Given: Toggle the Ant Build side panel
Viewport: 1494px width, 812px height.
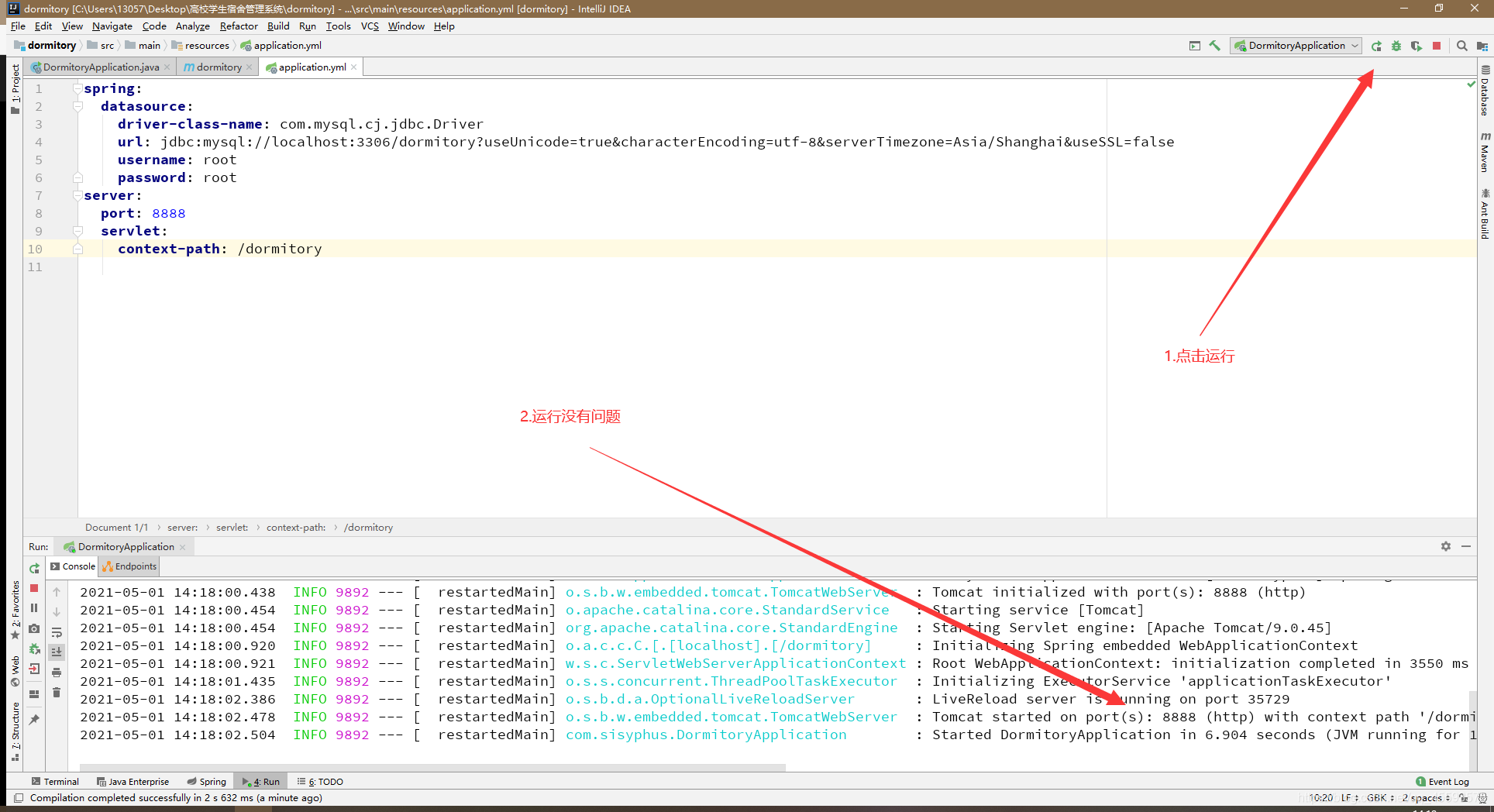Looking at the screenshot, I should click(1485, 213).
